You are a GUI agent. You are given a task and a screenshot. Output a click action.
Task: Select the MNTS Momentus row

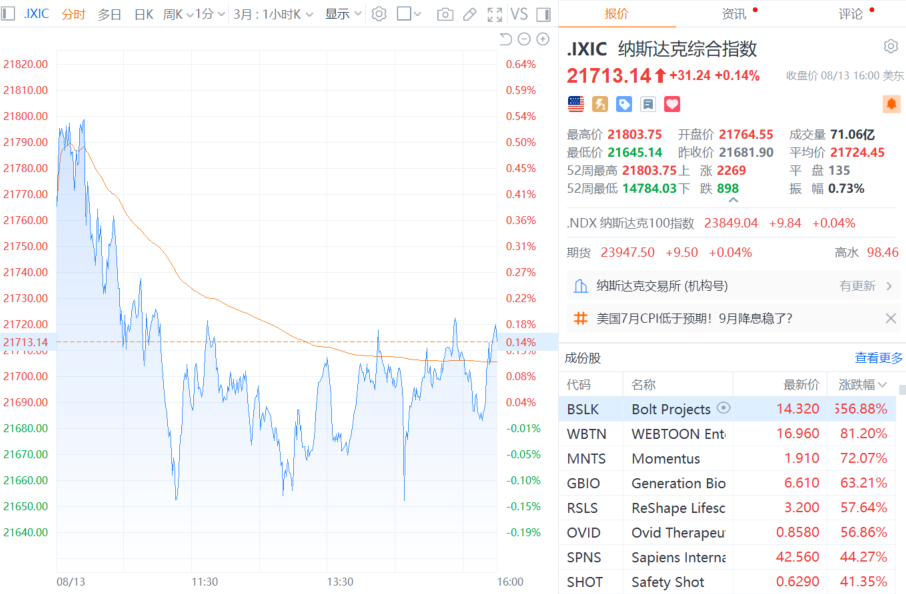[727, 458]
